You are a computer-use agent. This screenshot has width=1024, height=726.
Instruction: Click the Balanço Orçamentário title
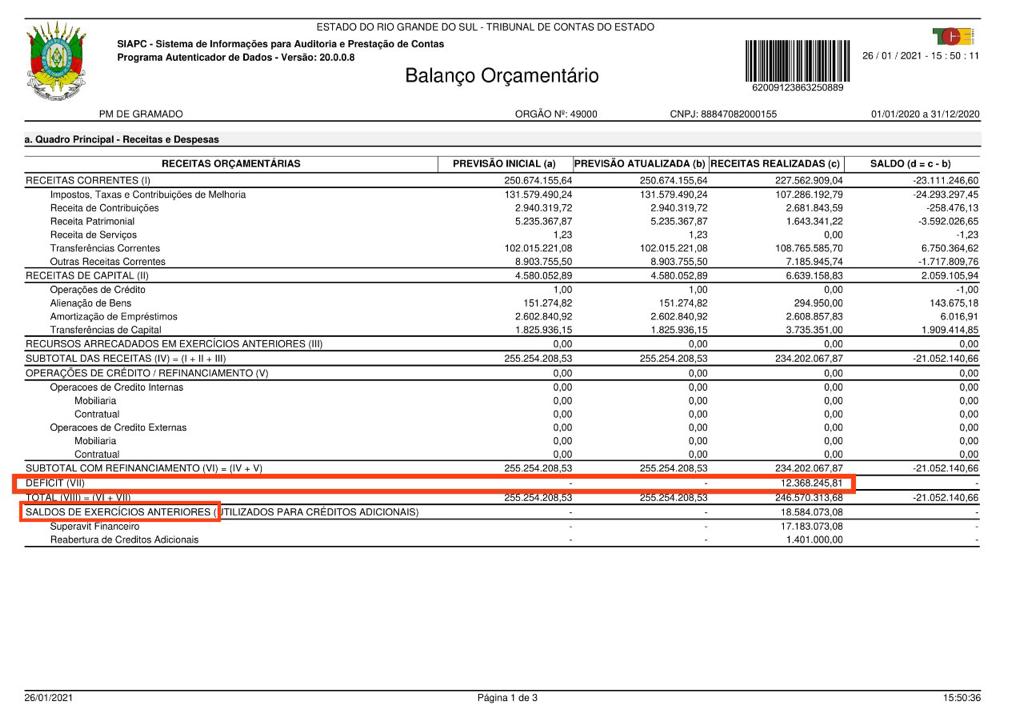pos(502,76)
